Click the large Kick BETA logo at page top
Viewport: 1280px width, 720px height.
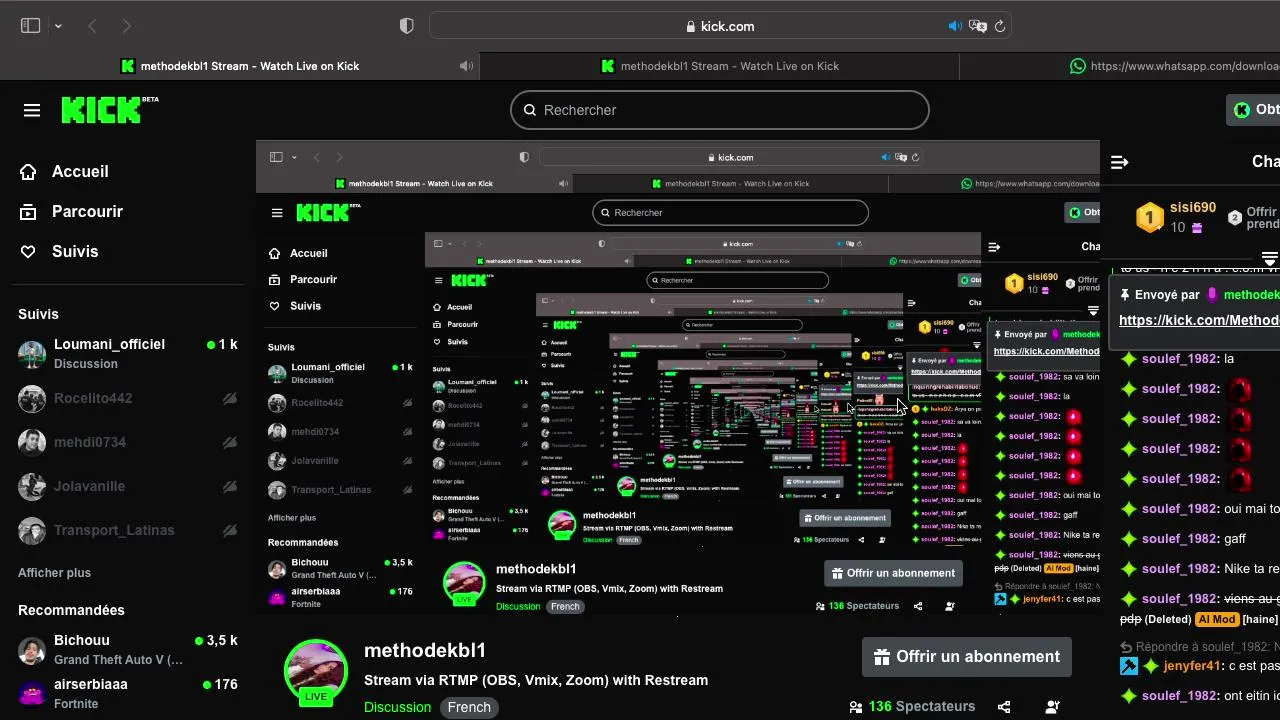(110, 109)
